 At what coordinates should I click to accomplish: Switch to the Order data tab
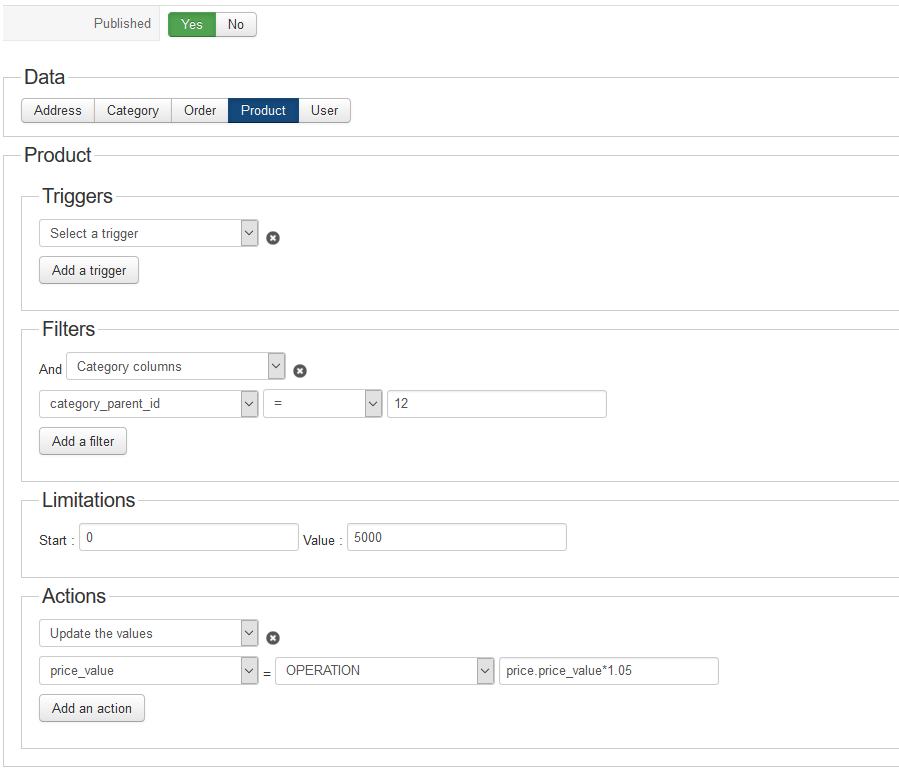[x=200, y=110]
